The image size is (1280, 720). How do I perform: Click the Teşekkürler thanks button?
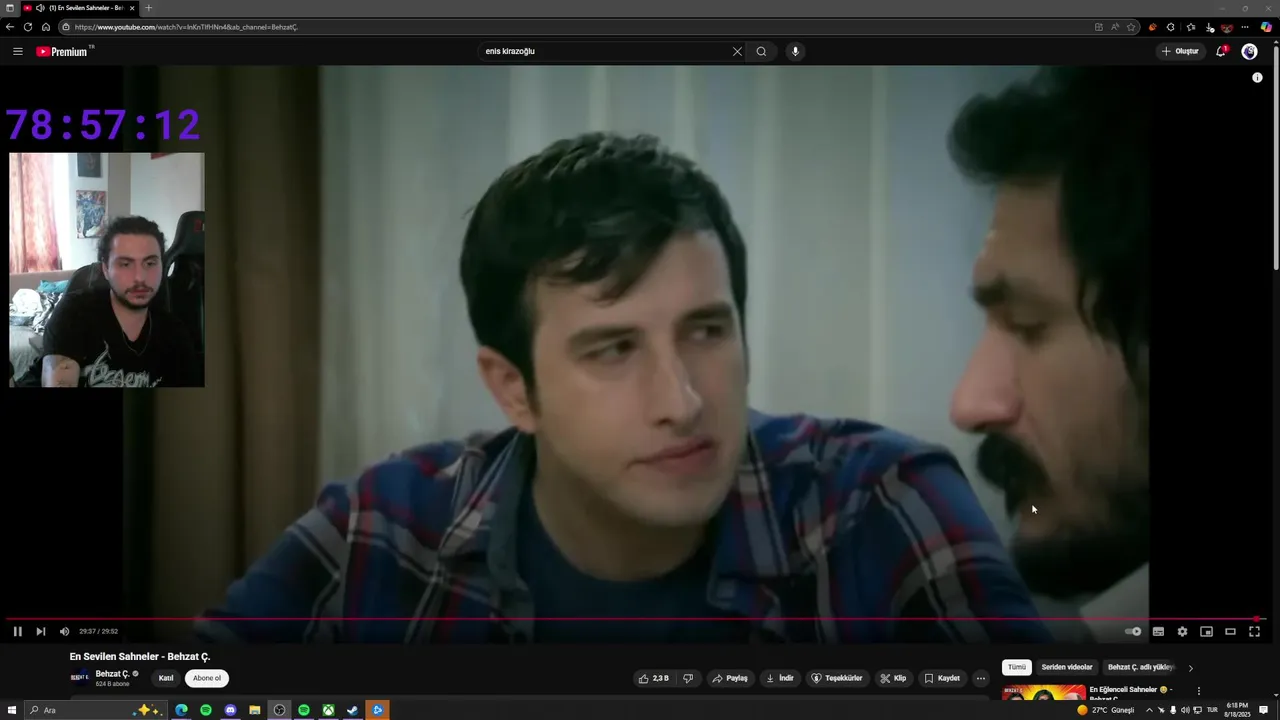coord(837,678)
